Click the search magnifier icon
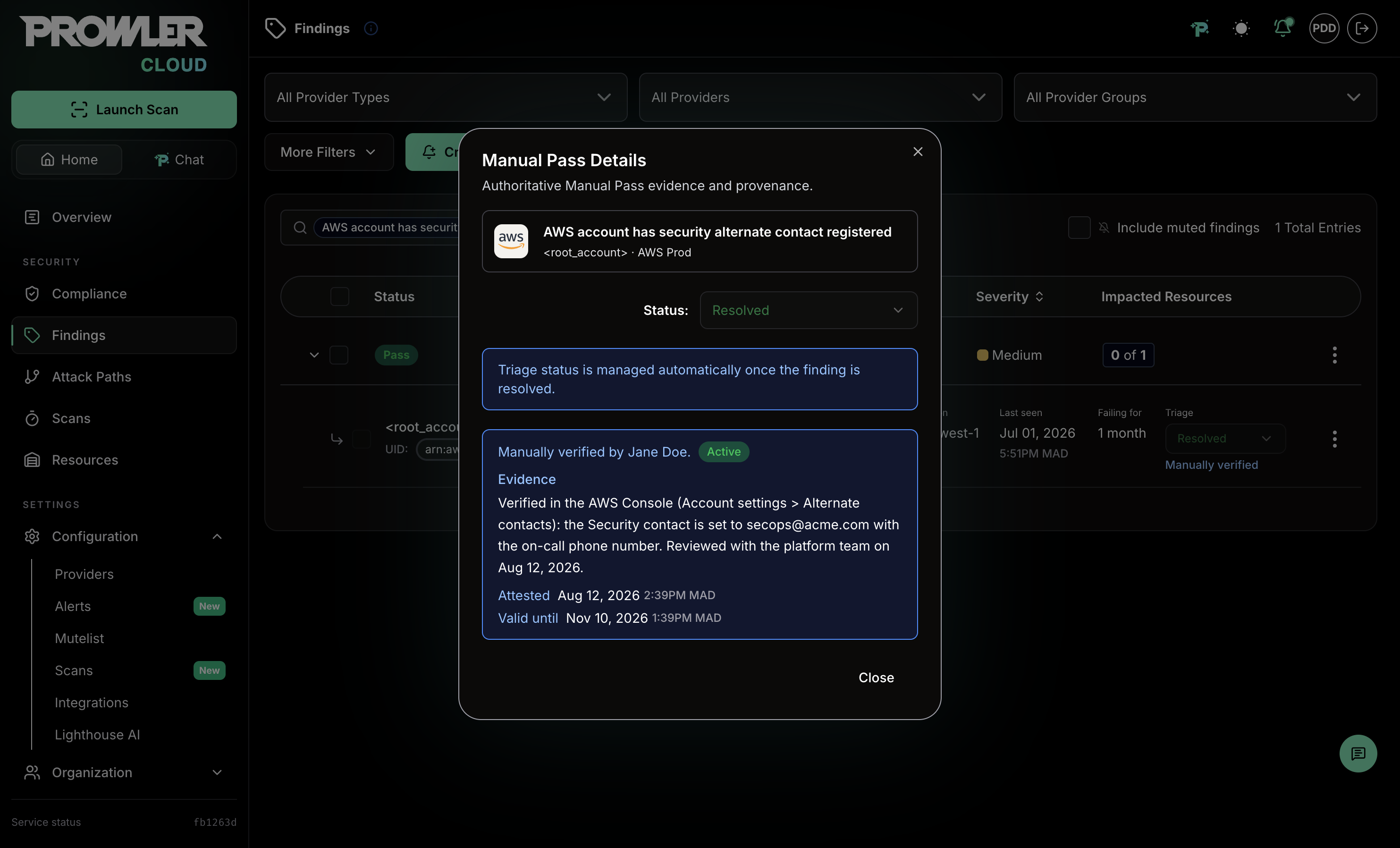 (x=300, y=228)
